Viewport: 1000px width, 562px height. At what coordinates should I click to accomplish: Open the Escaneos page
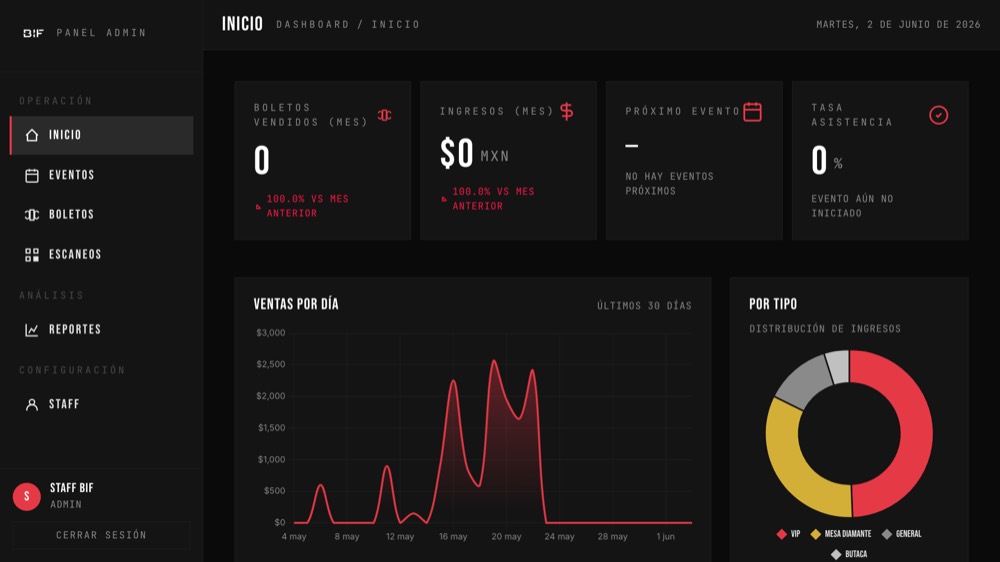tap(101, 255)
